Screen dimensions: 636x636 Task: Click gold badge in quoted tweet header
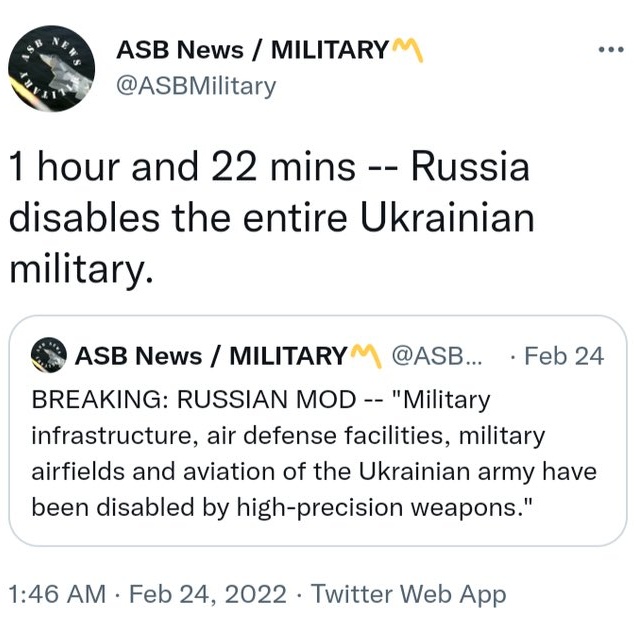[365, 355]
